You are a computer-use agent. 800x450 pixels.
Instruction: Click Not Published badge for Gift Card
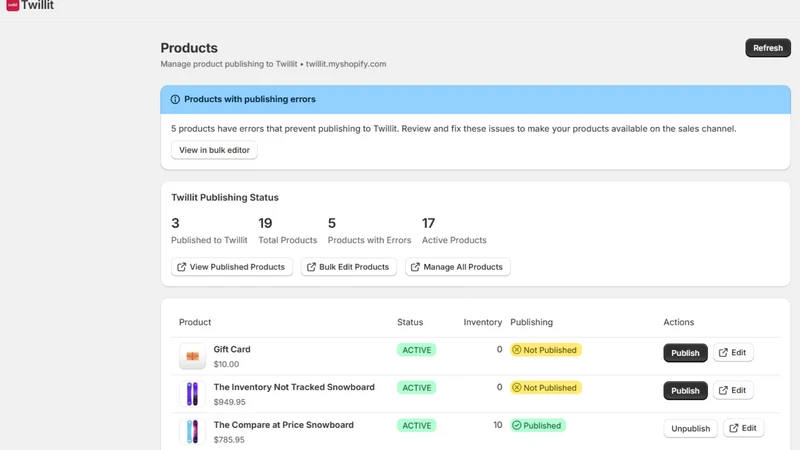[545, 350]
